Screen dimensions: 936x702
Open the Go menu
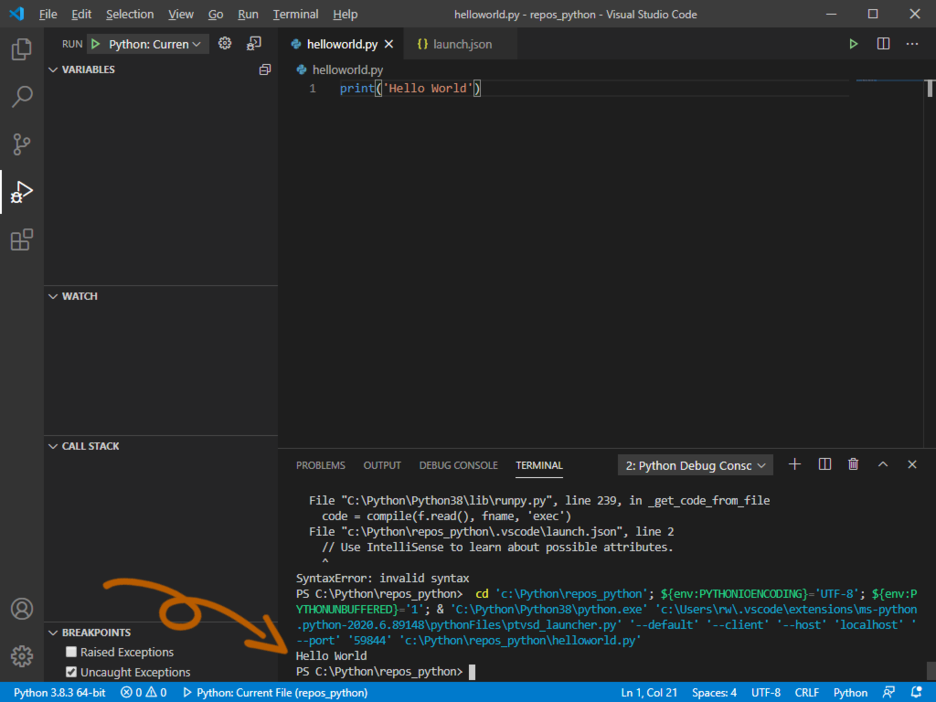tap(215, 14)
